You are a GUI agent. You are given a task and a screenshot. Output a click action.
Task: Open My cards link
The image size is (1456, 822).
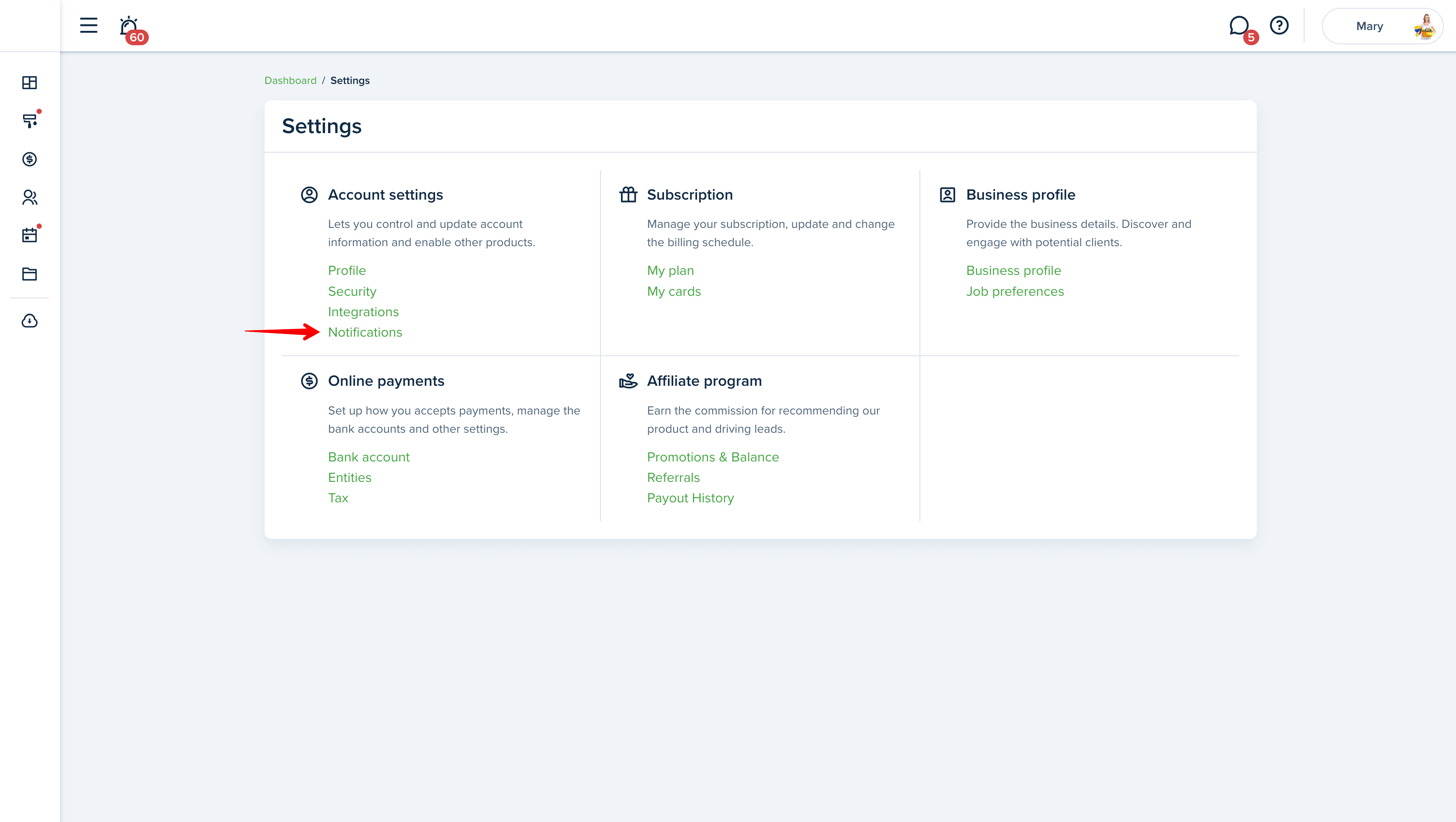674,291
